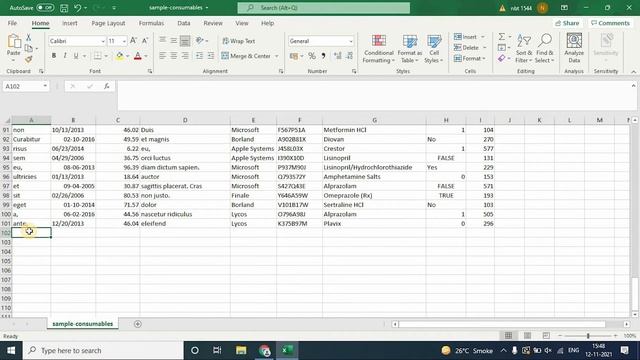The height and width of the screenshot is (360, 640).
Task: Click the Insert Function fx icon
Action: point(107,86)
